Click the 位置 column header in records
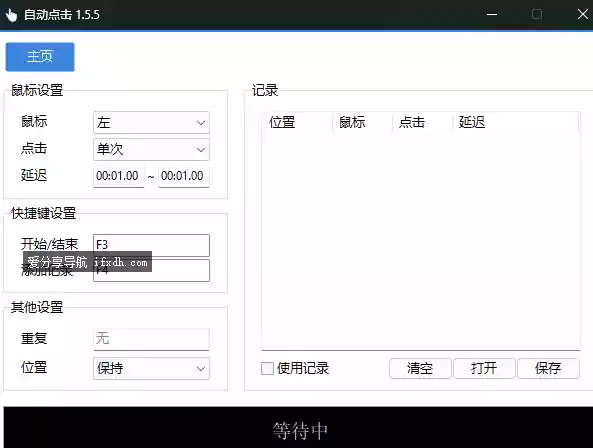This screenshot has height=448, width=593. pos(297,122)
